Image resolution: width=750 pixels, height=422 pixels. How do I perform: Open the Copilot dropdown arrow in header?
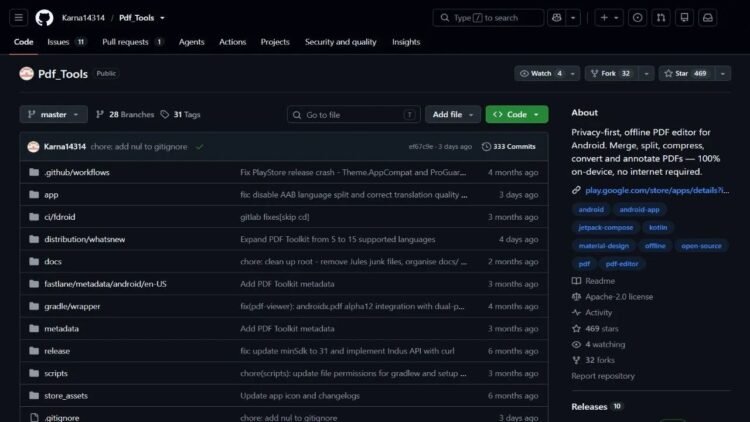click(573, 18)
